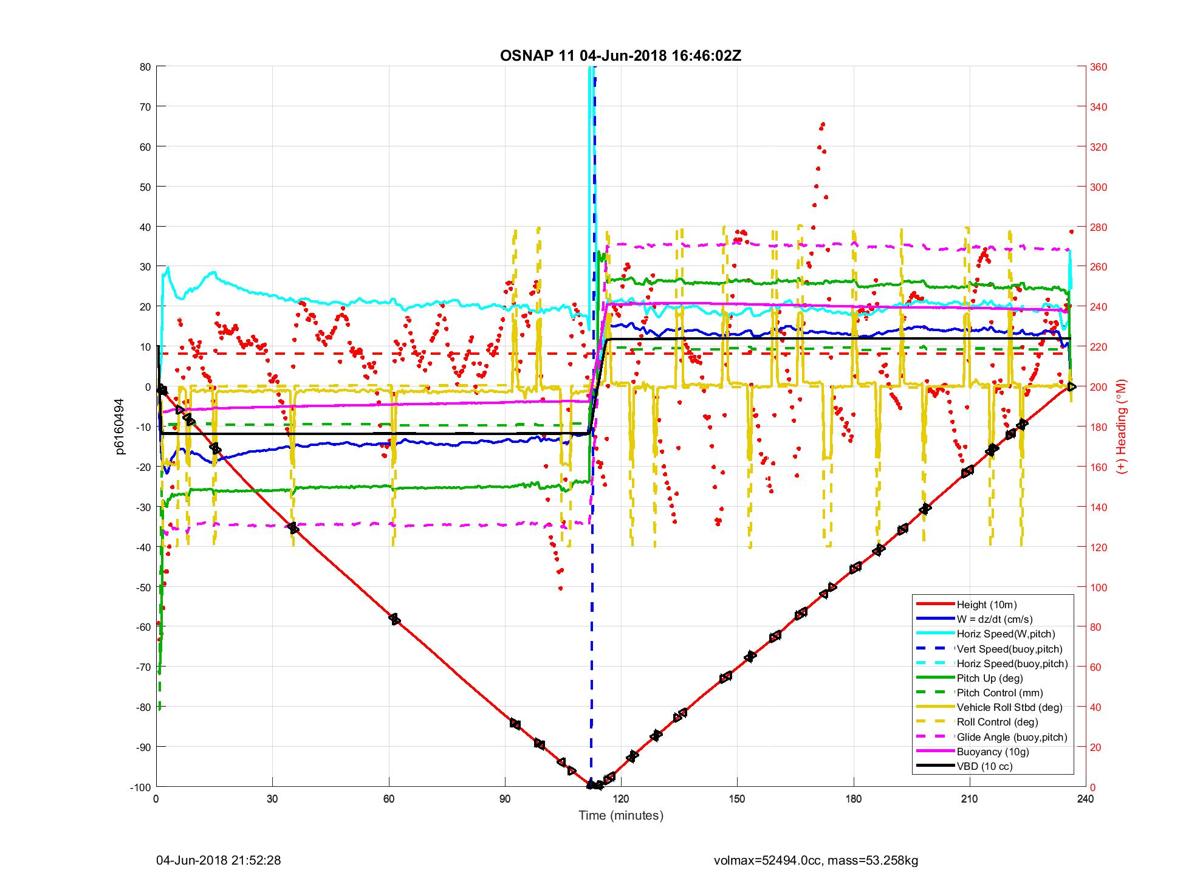Click the right heading axis tick '300'
The height and width of the screenshot is (885, 1200).
click(x=1100, y=187)
